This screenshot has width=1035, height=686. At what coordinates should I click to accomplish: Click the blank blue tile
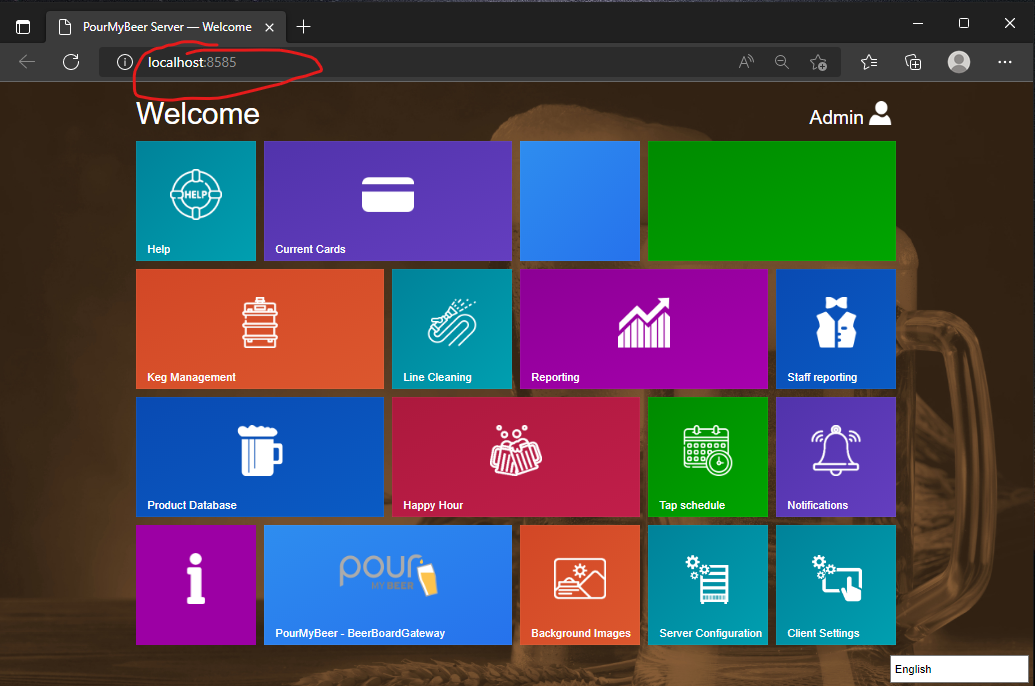(x=580, y=201)
